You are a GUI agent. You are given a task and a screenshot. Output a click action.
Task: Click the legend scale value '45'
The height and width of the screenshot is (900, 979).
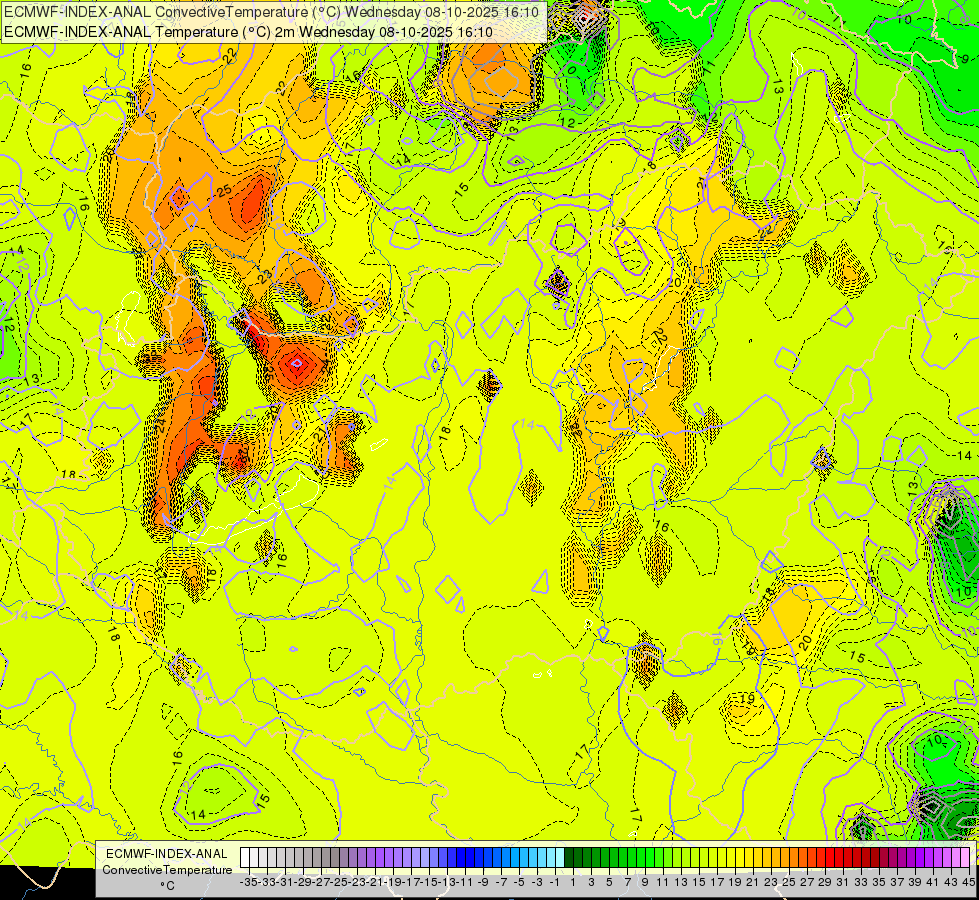[968, 883]
